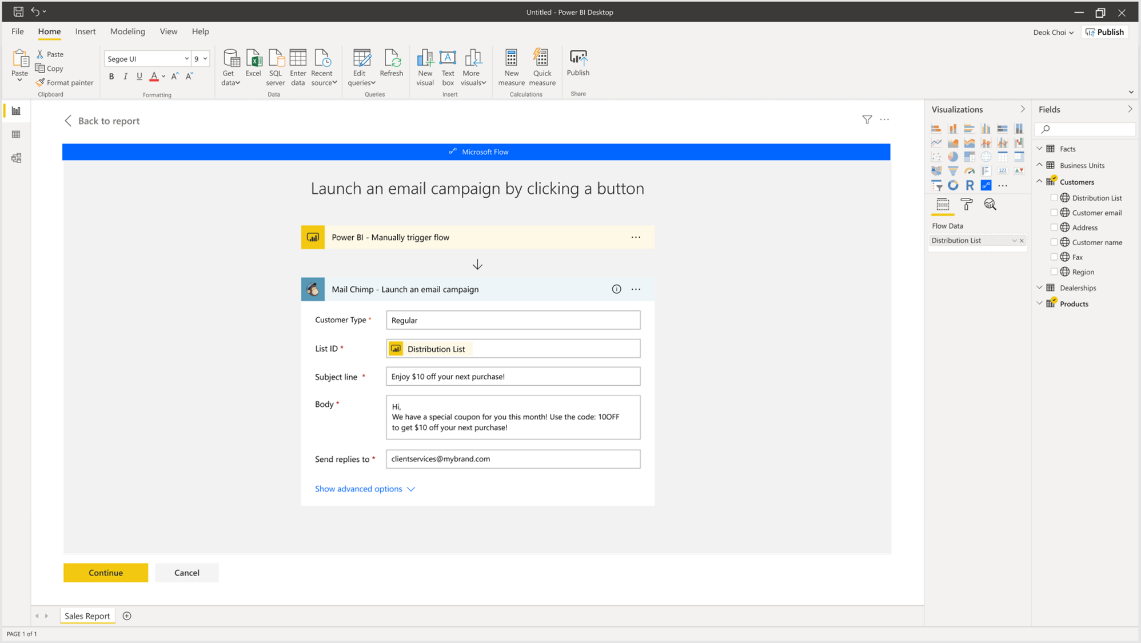Open the Data view from left sidebar
The image size is (1141, 643).
pyautogui.click(x=16, y=134)
